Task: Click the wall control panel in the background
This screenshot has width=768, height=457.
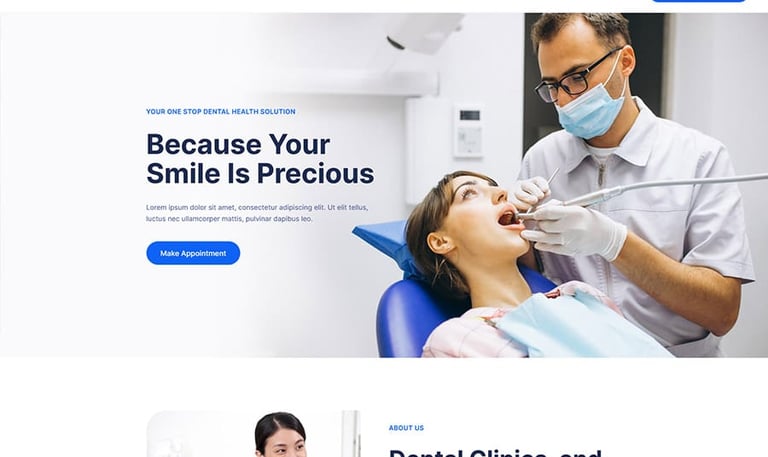Action: point(468,131)
